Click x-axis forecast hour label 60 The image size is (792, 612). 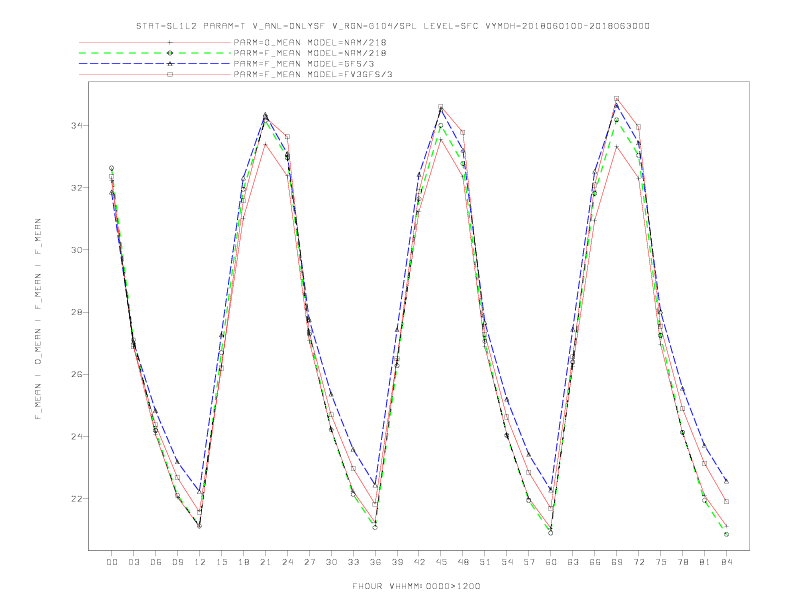[x=551, y=562]
